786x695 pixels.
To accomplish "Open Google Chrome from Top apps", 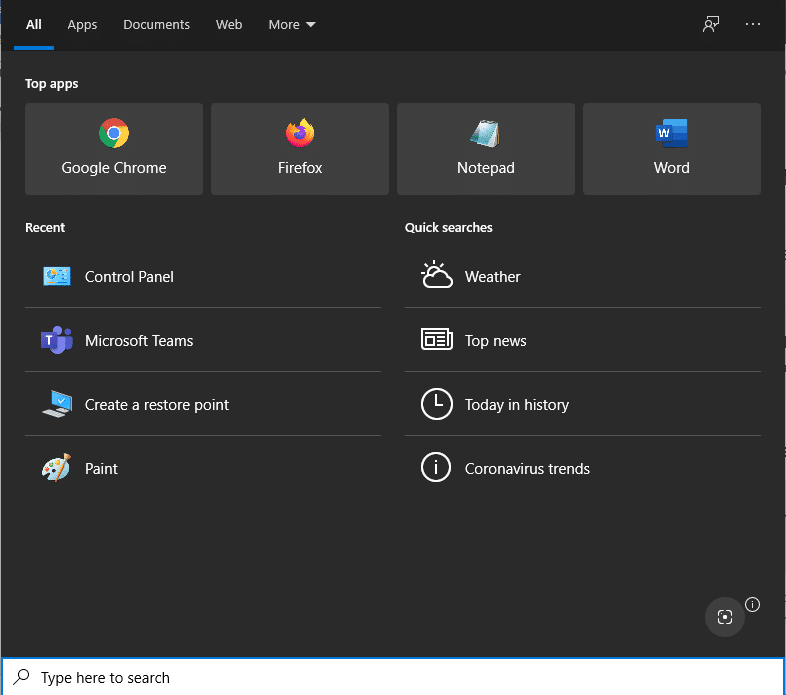I will click(114, 149).
